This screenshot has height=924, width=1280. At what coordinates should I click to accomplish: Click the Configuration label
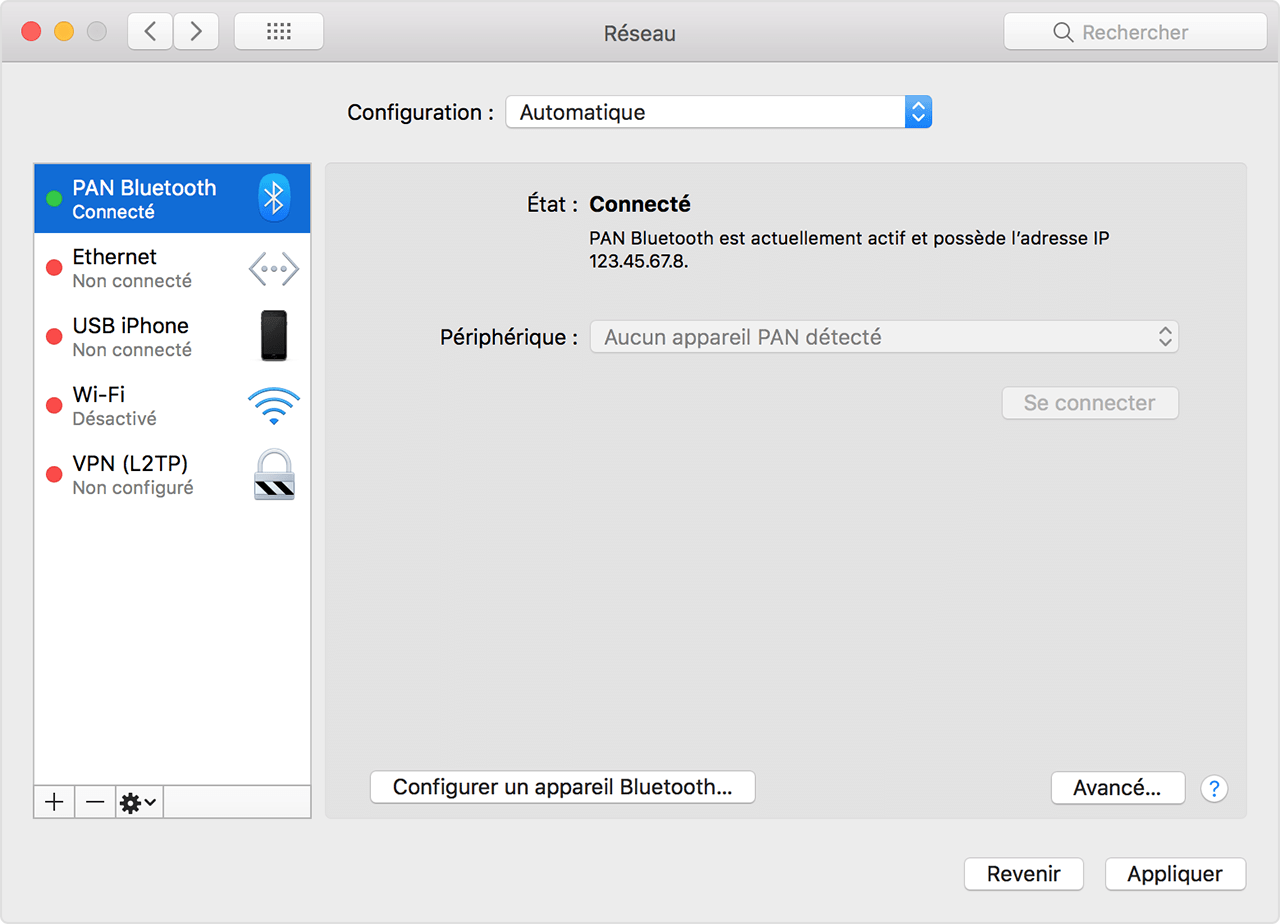click(421, 112)
